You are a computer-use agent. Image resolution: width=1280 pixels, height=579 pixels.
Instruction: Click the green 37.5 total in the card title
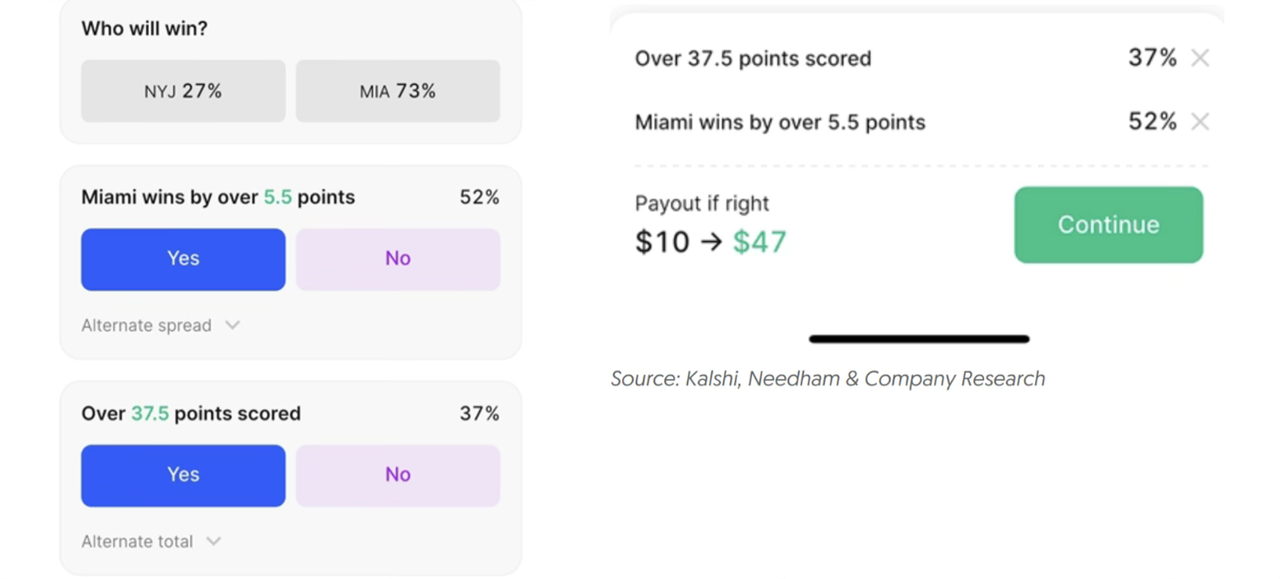pyautogui.click(x=150, y=413)
